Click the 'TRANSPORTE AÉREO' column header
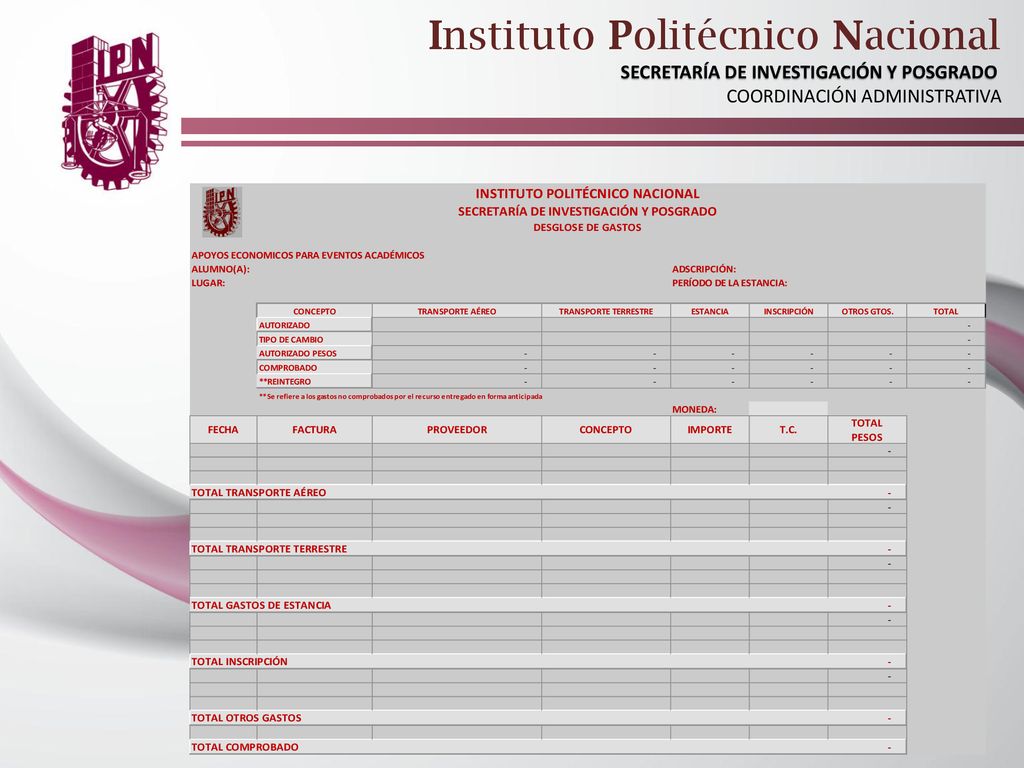Viewport: 1024px width, 768px height. (x=456, y=312)
